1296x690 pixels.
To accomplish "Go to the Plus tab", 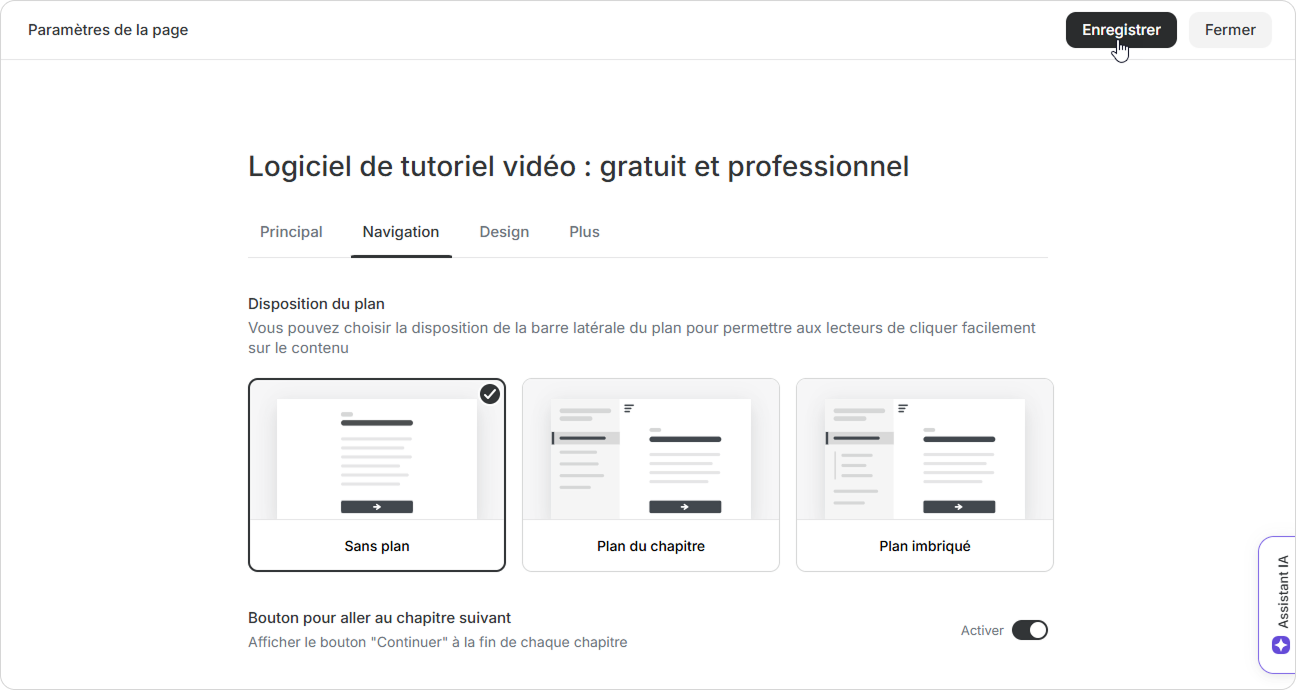I will (584, 232).
